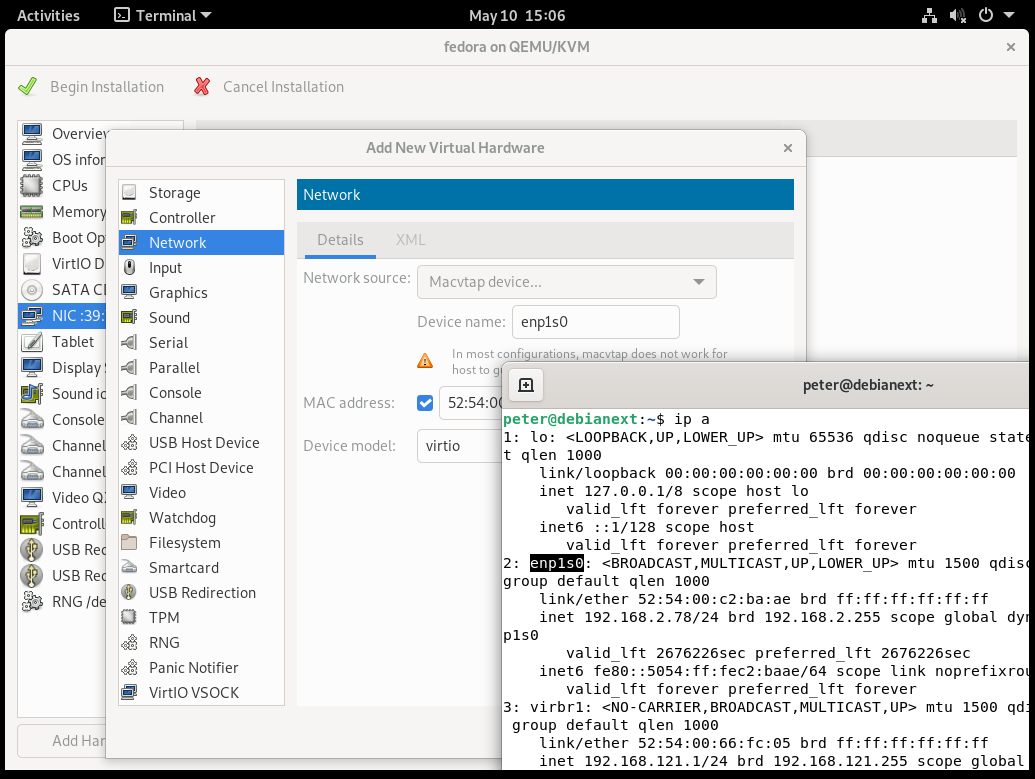Select the NIC entry in VM sidebar
Image resolution: width=1035 pixels, height=779 pixels.
coord(63,316)
